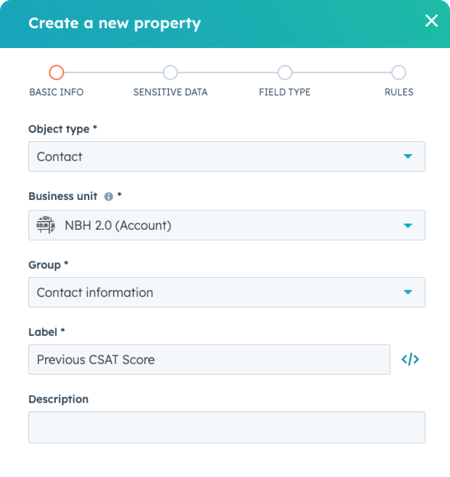Go to the RULES step label
This screenshot has width=450, height=477.
[x=399, y=92]
